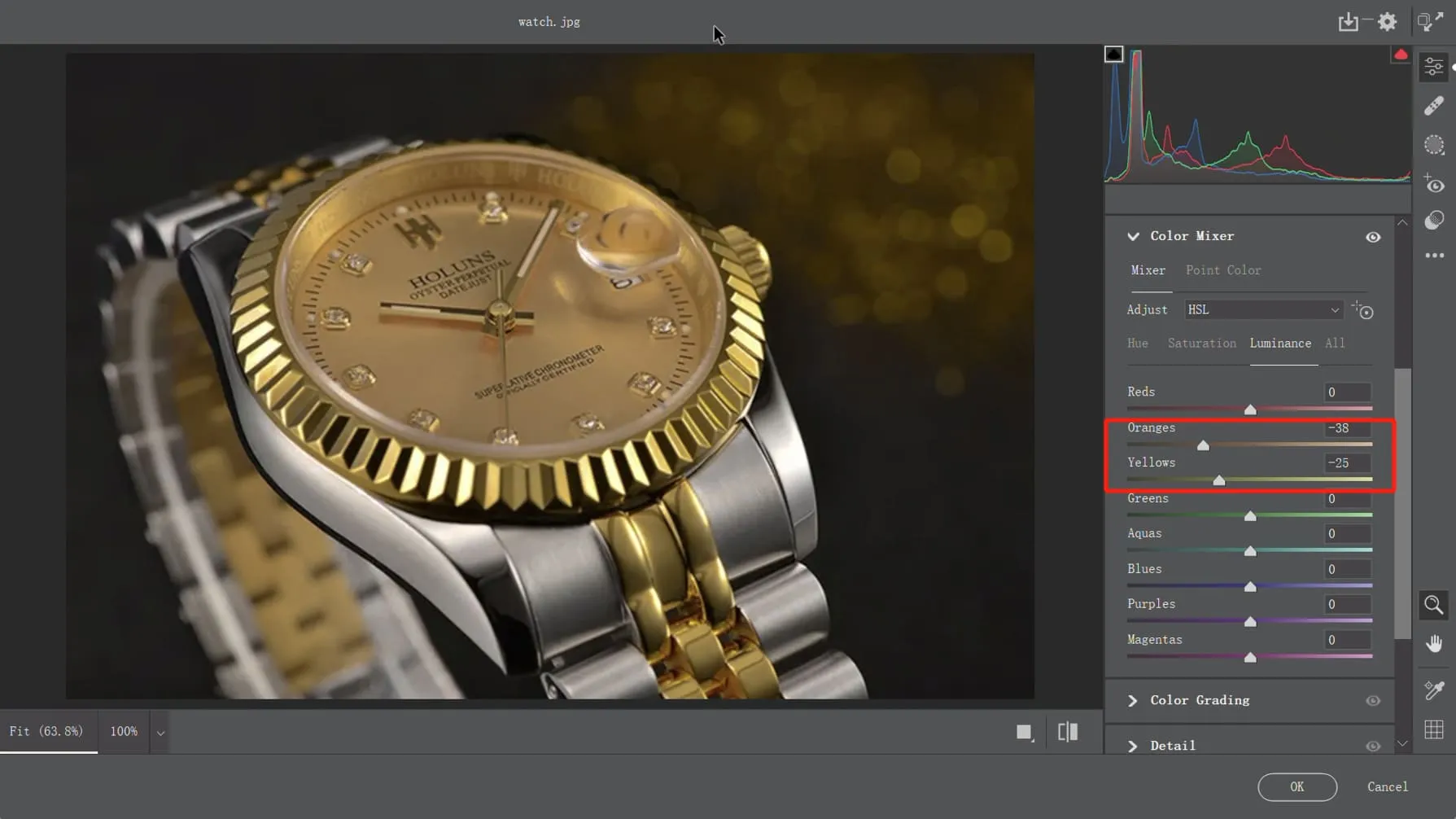
Task: Open the Presets panel icon
Action: point(1434,221)
